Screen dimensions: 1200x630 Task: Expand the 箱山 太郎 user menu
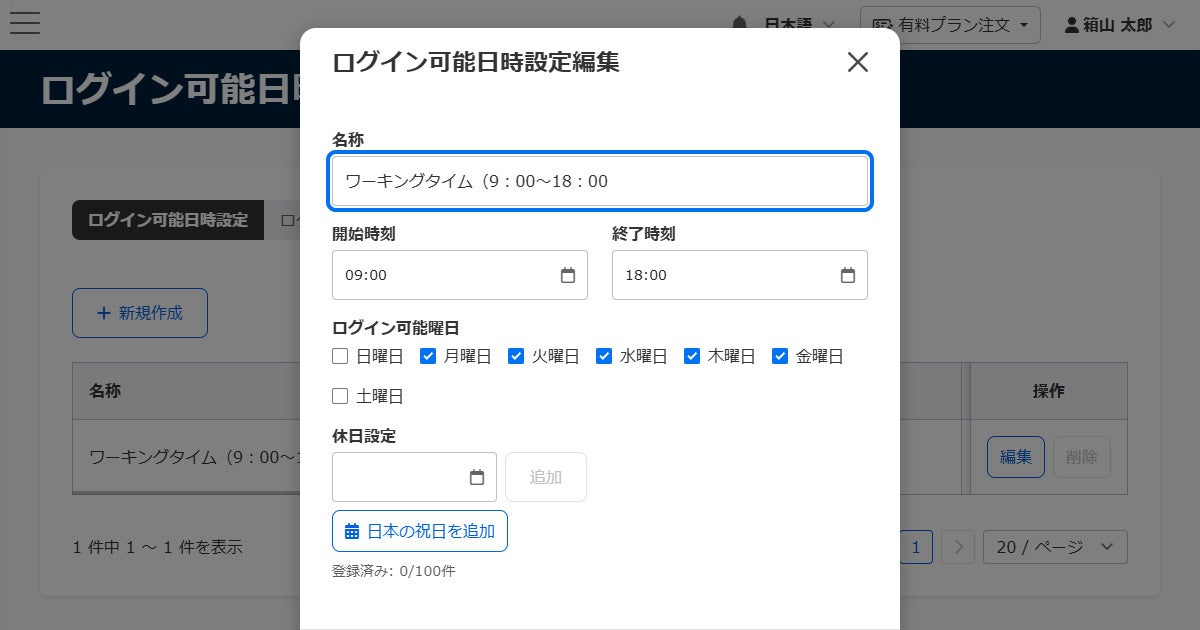(x=1120, y=25)
